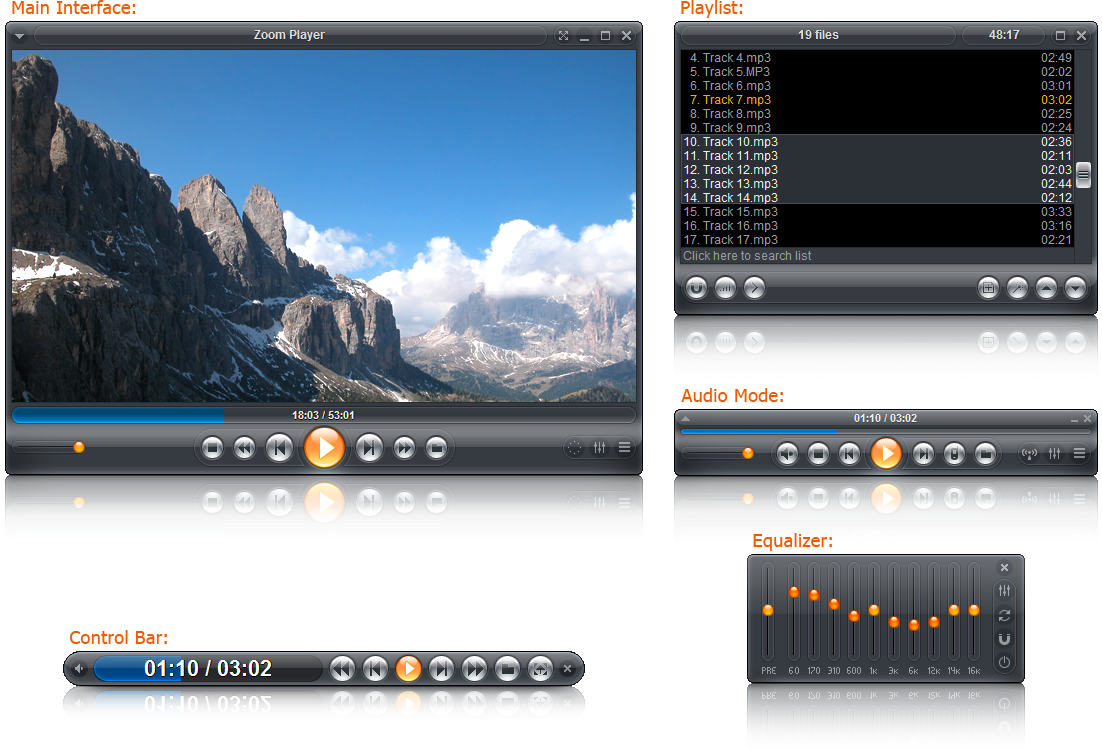Open a file using the main interface folder icon
Screen dimensions: 1102x750
(x=436, y=448)
